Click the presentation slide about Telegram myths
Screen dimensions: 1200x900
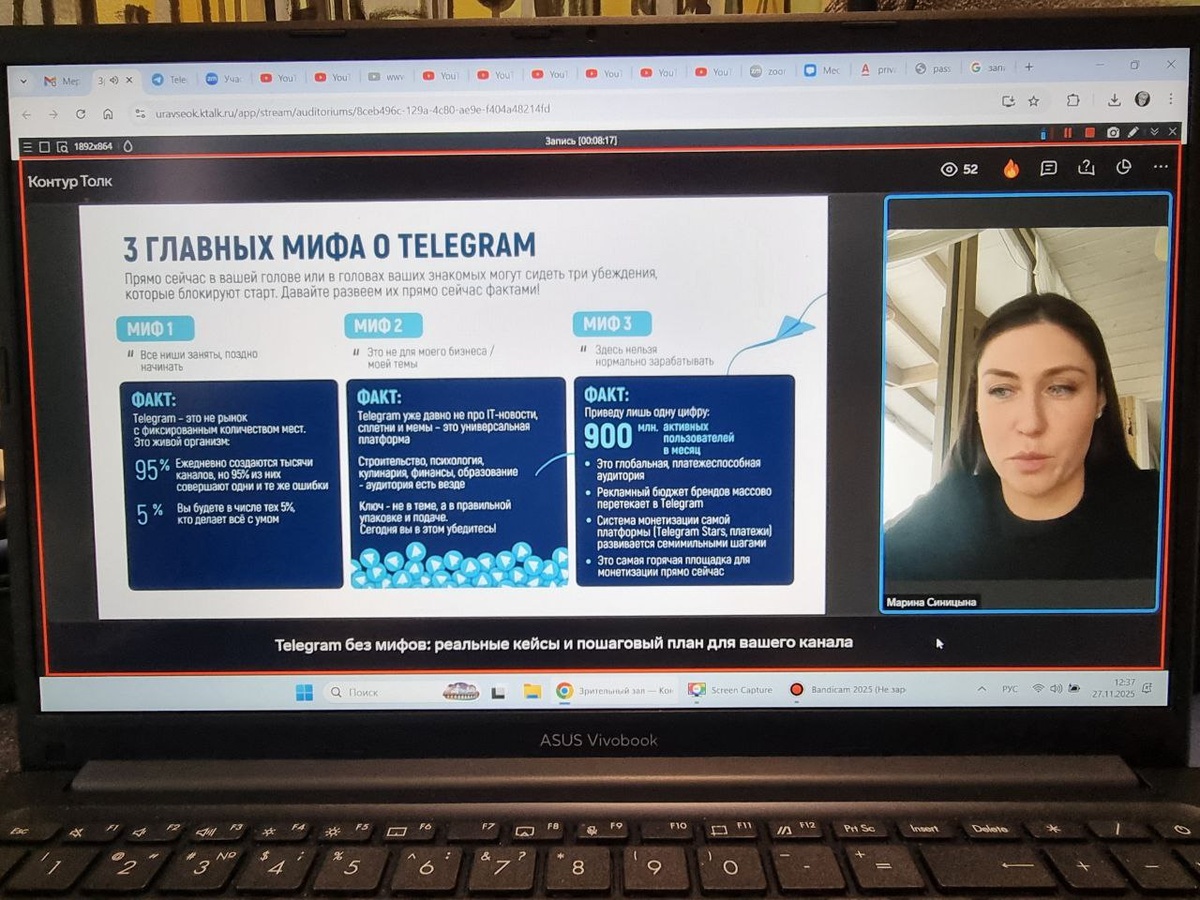(453, 407)
